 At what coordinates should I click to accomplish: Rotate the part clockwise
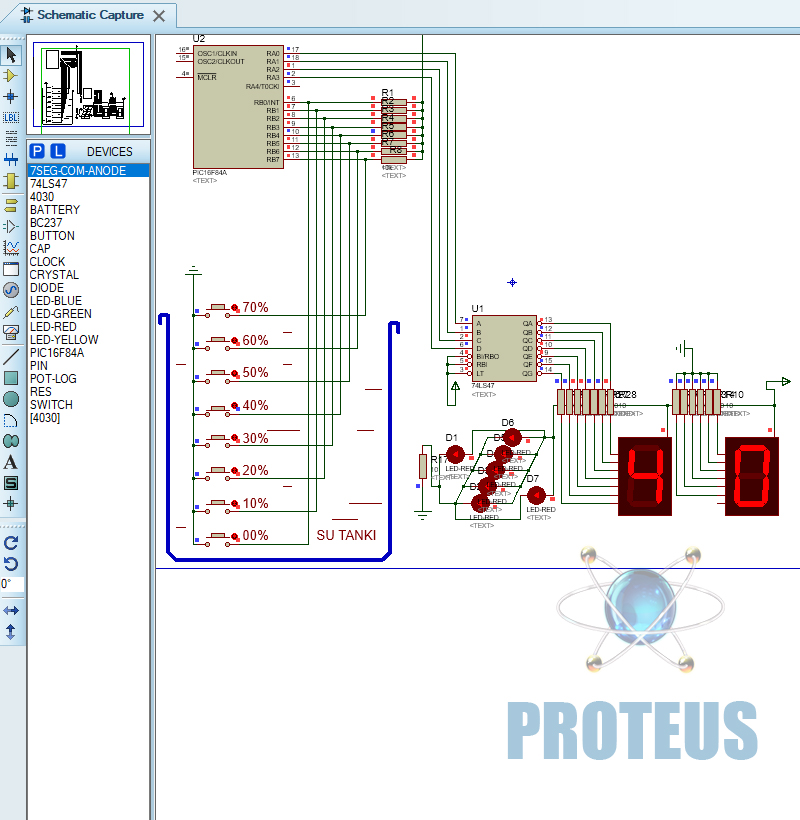click(11, 542)
